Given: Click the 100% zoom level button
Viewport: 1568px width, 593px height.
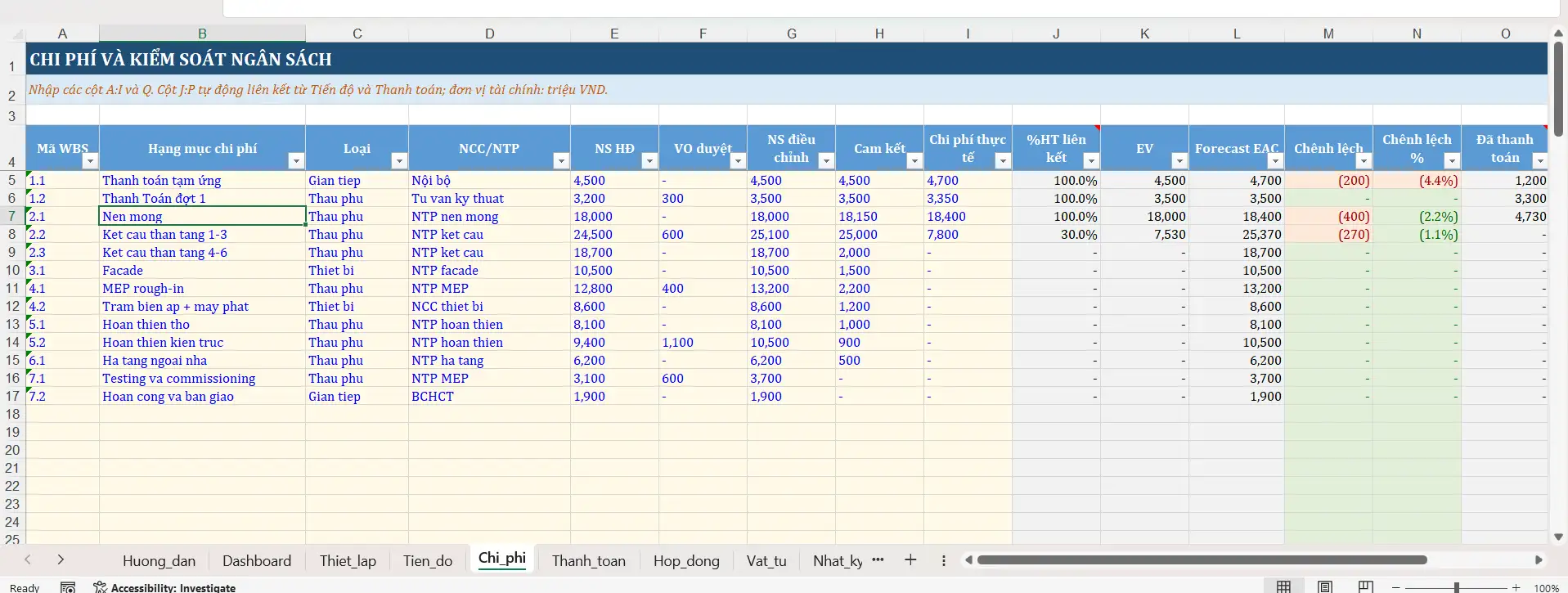Looking at the screenshot, I should 1545,587.
